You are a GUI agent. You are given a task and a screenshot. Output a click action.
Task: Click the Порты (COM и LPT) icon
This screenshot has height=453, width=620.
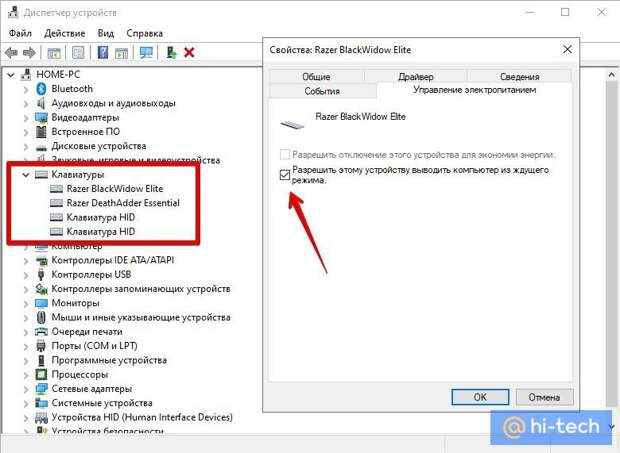pyautogui.click(x=41, y=346)
